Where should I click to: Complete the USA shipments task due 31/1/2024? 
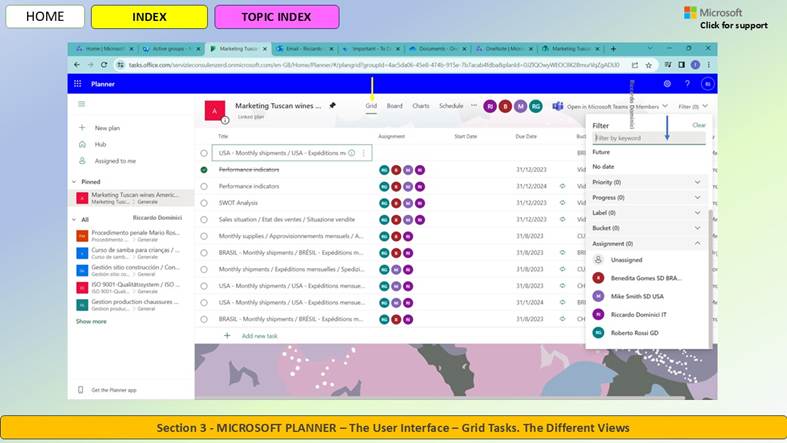(x=204, y=303)
